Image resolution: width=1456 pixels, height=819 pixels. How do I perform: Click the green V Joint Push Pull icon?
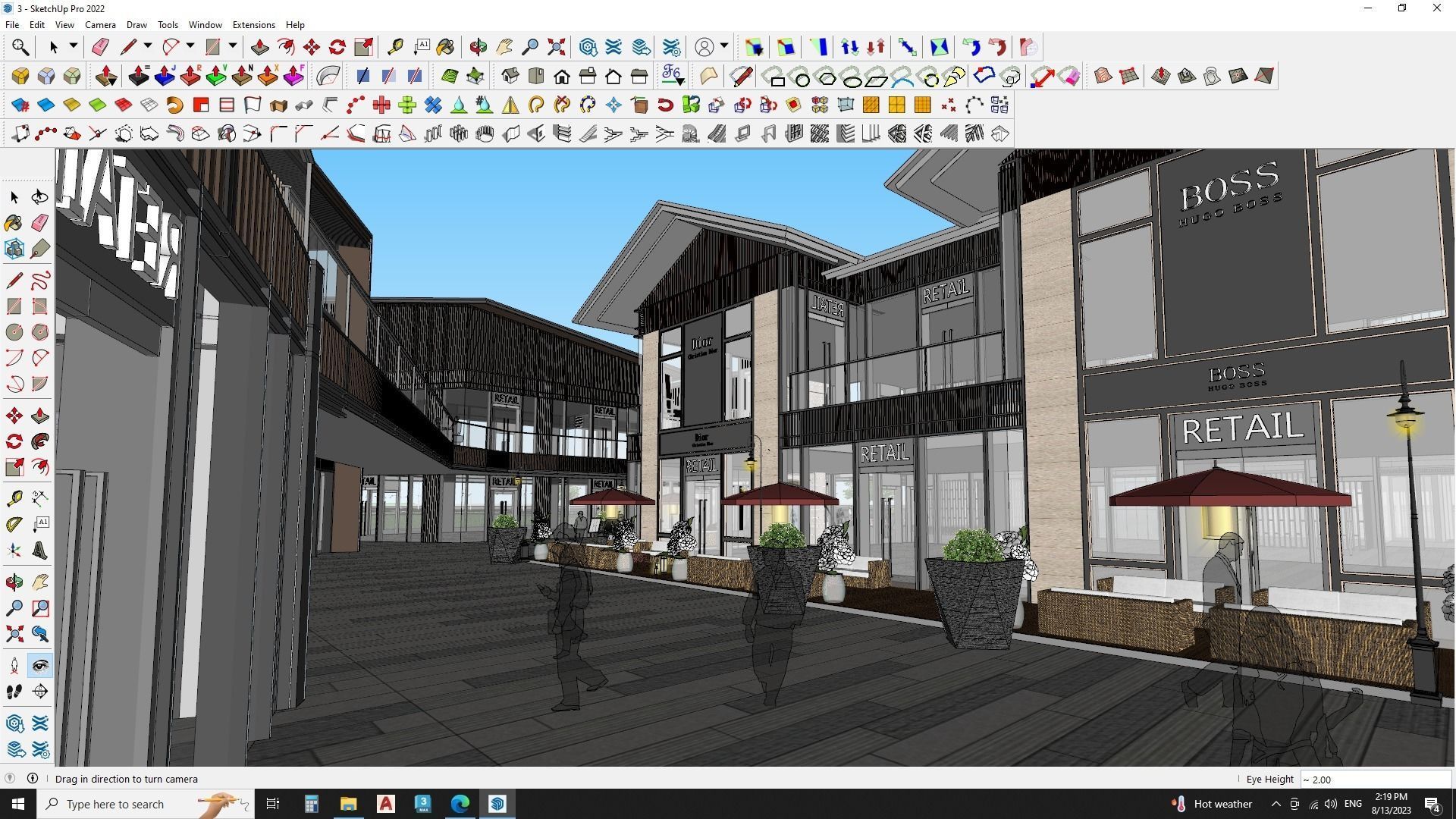[x=216, y=76]
